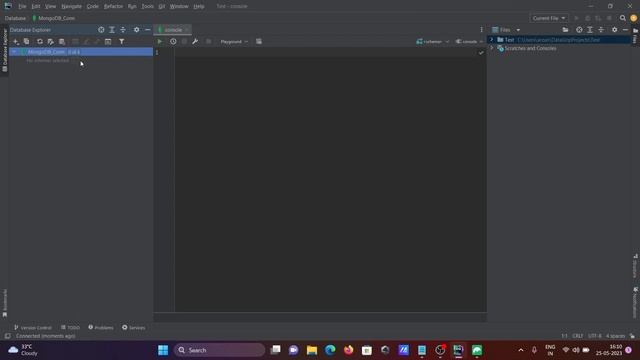Viewport: 640px width, 360px height.
Task: Open Database Explorer settings gear
Action: point(136,30)
